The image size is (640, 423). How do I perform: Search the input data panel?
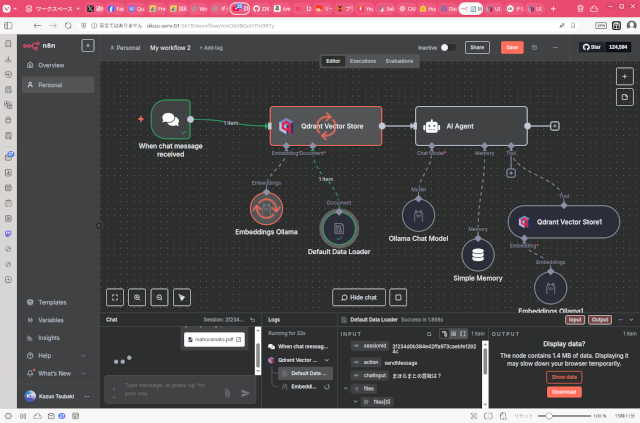pyautogui.click(x=429, y=334)
